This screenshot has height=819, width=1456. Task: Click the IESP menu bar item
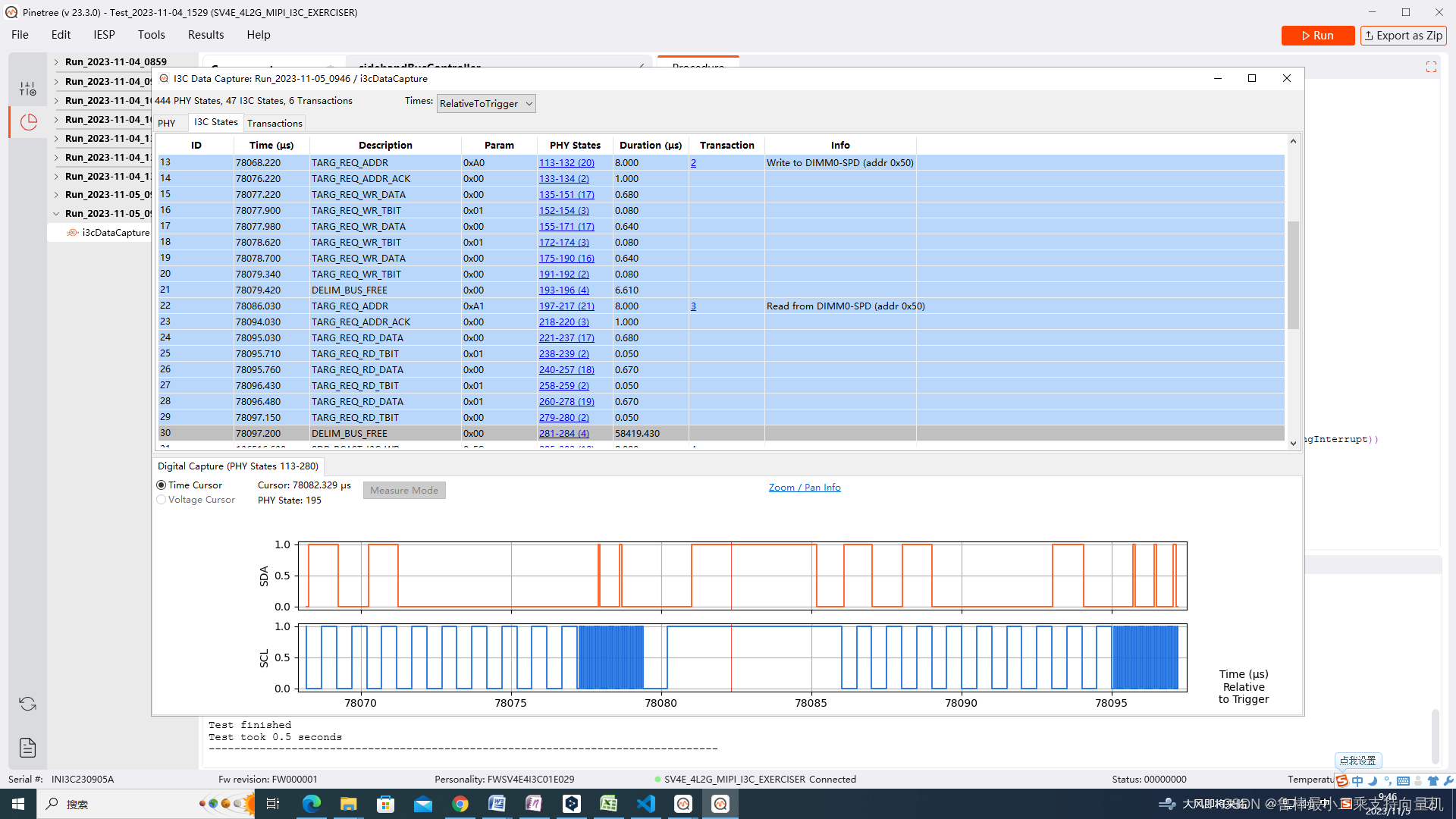[x=104, y=34]
